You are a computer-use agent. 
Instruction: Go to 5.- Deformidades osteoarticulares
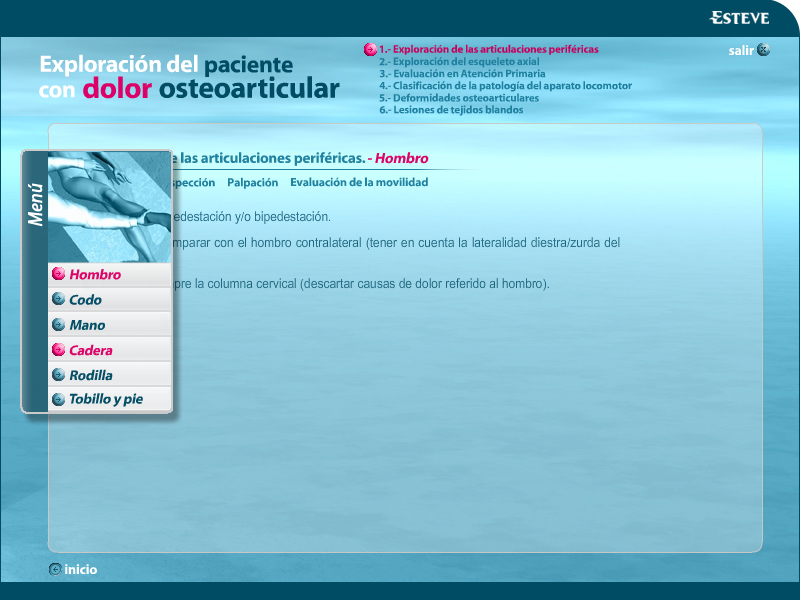click(459, 98)
